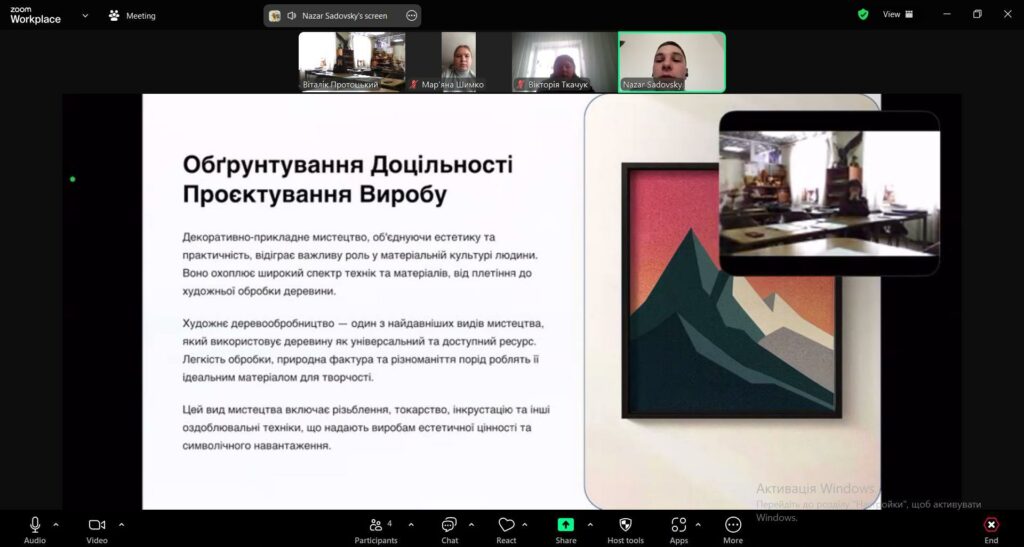Click the green encryption shield icon
The image size is (1024, 547).
863,14
